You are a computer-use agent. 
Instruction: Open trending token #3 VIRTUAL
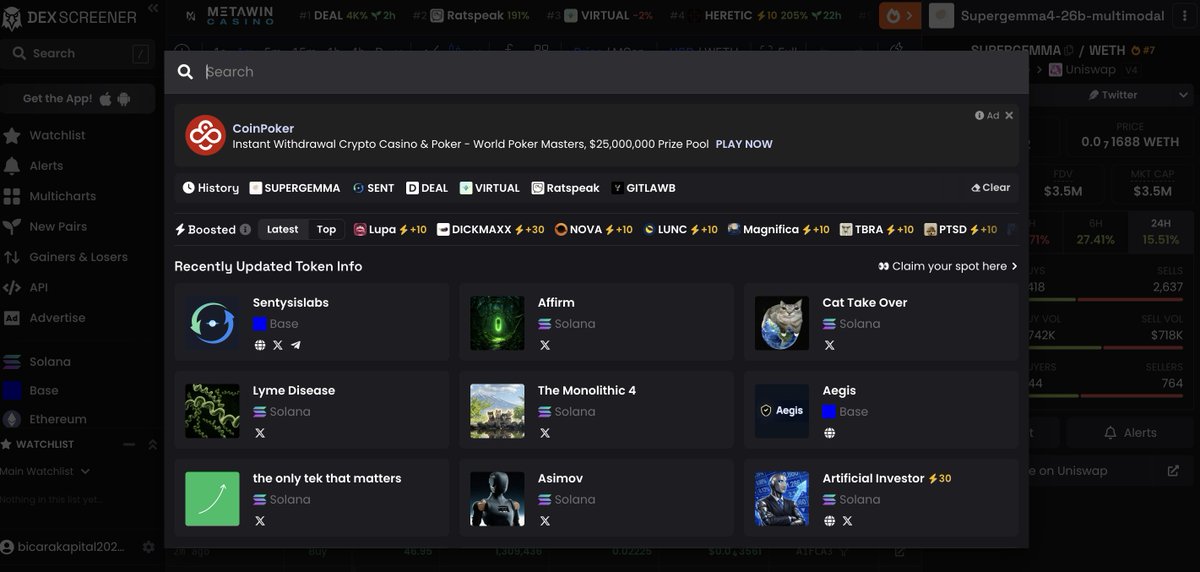point(599,16)
